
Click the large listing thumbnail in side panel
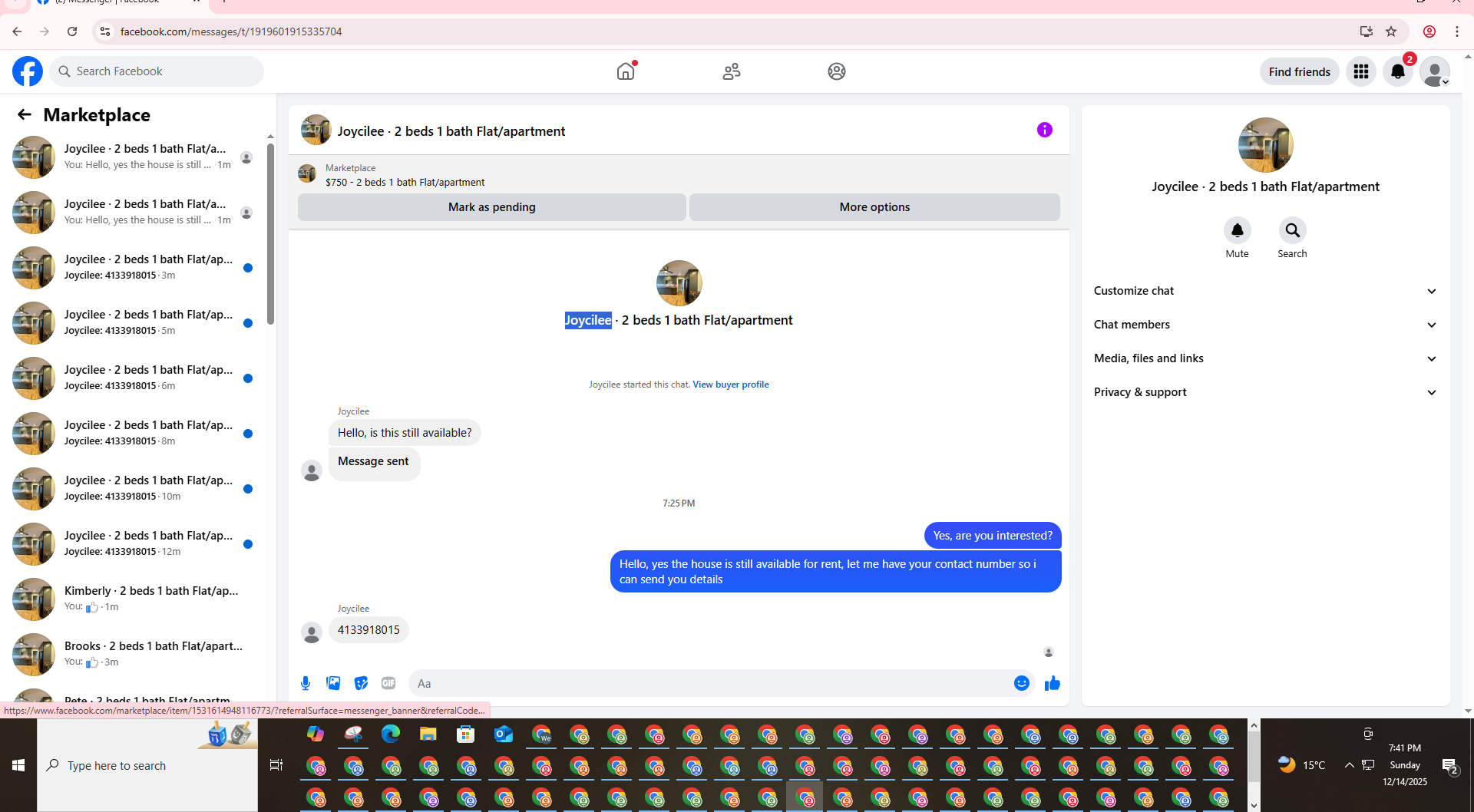pos(1265,145)
